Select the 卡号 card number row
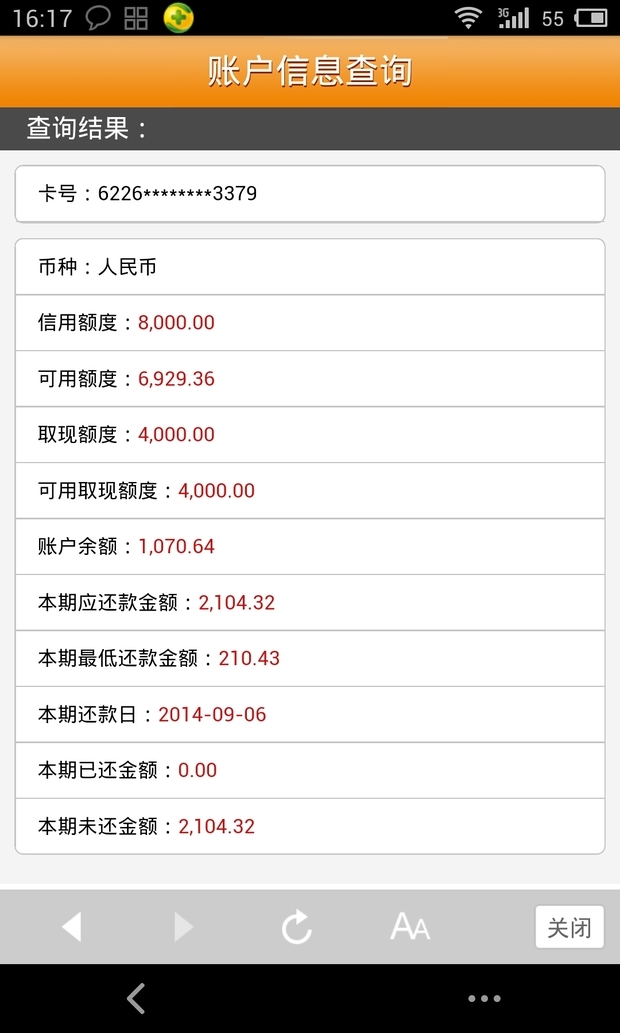 click(x=310, y=194)
